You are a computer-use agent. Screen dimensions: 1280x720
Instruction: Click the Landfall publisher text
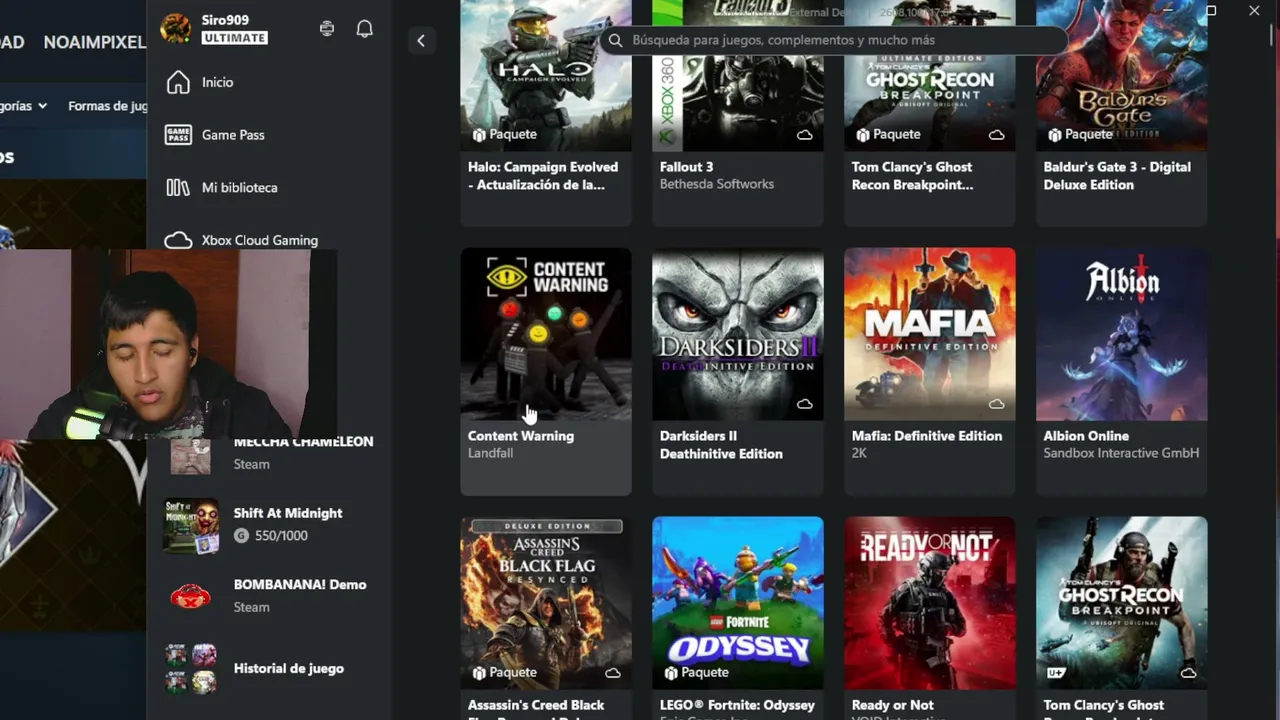[490, 453]
